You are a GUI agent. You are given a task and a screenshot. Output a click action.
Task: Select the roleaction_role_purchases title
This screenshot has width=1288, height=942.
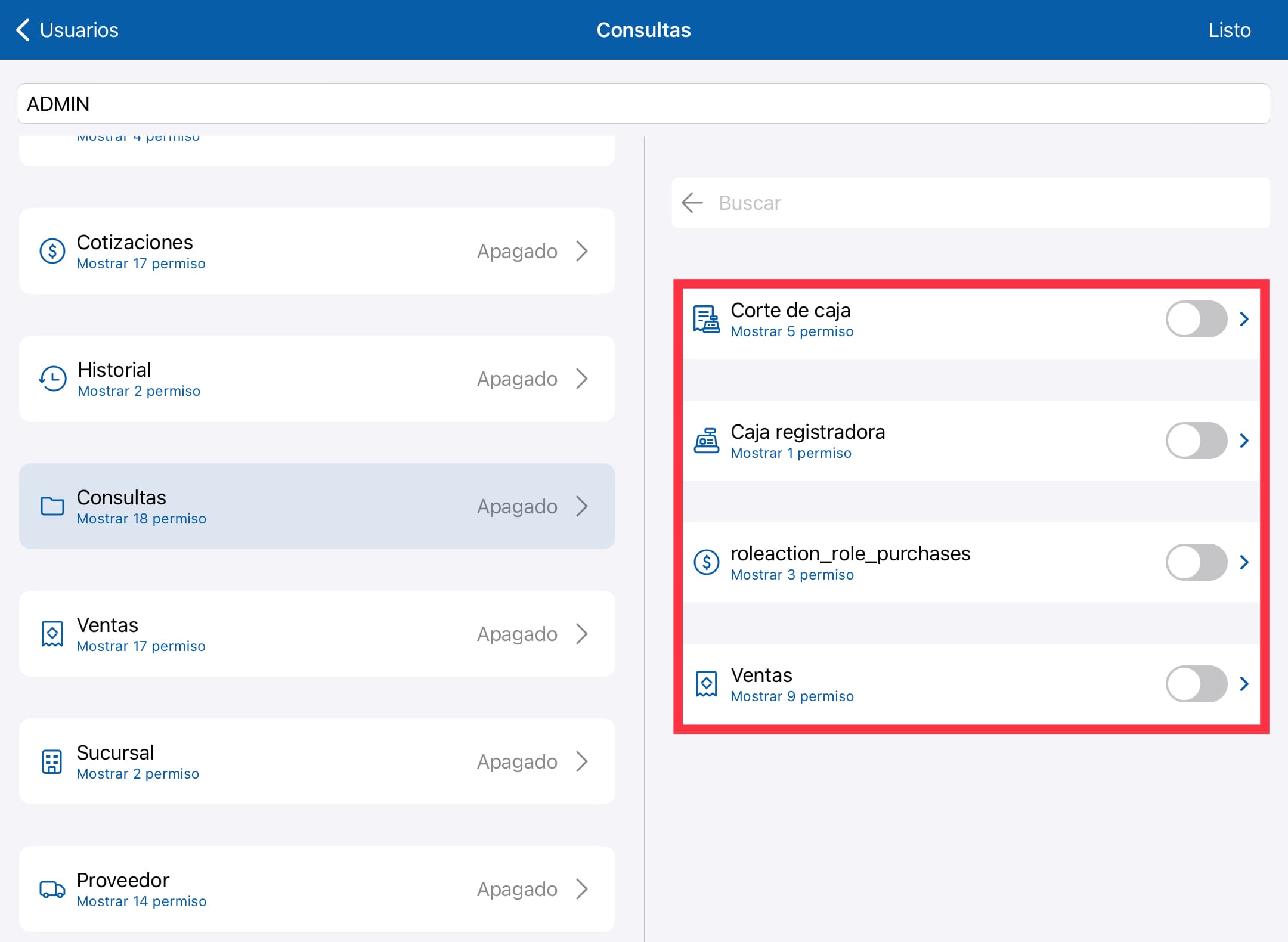(850, 553)
